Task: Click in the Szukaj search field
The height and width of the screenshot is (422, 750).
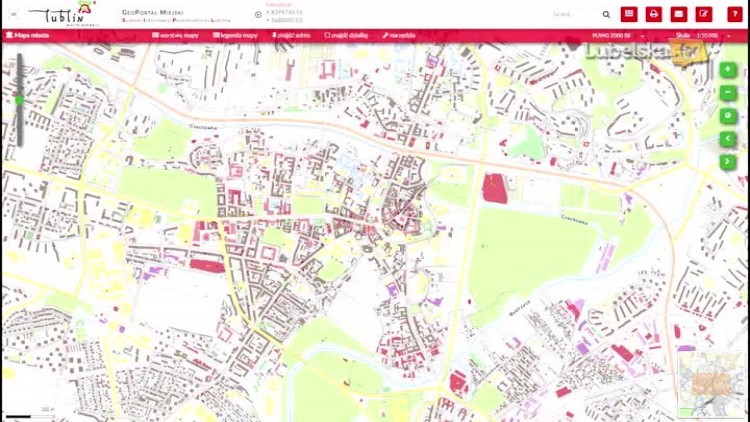Action: (x=572, y=15)
